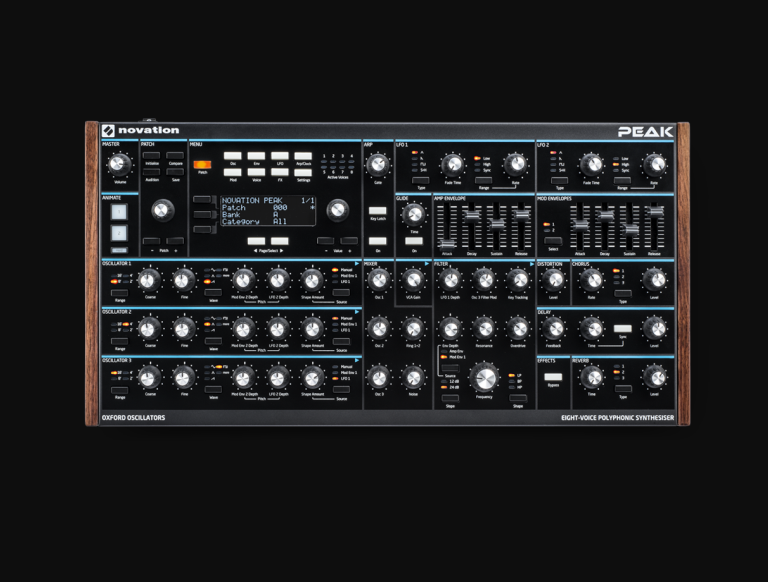This screenshot has width=768, height=582.
Task: Cycle the Oscillator 1 Range button
Action: point(120,292)
